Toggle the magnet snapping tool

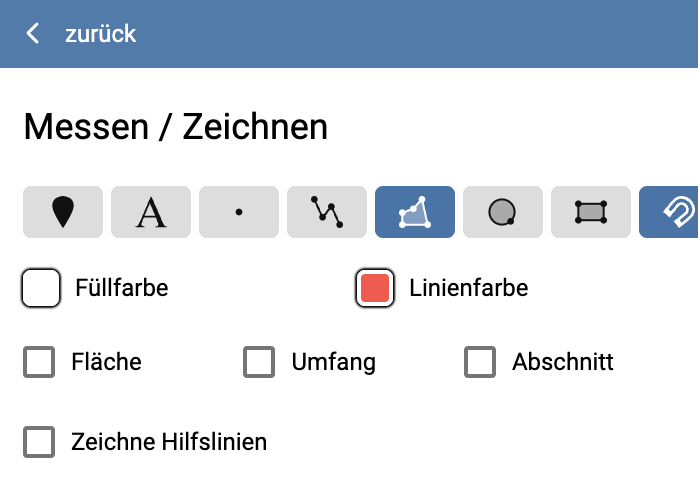click(x=672, y=212)
